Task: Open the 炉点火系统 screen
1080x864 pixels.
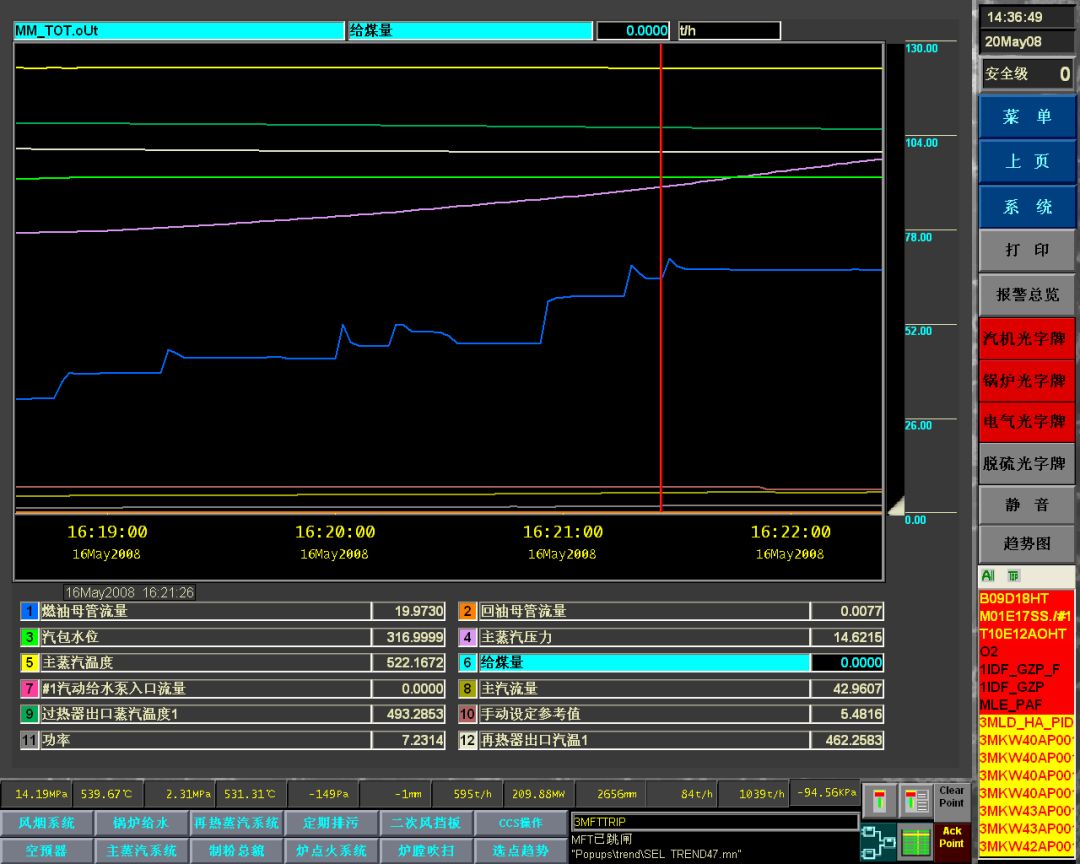Action: click(x=331, y=851)
